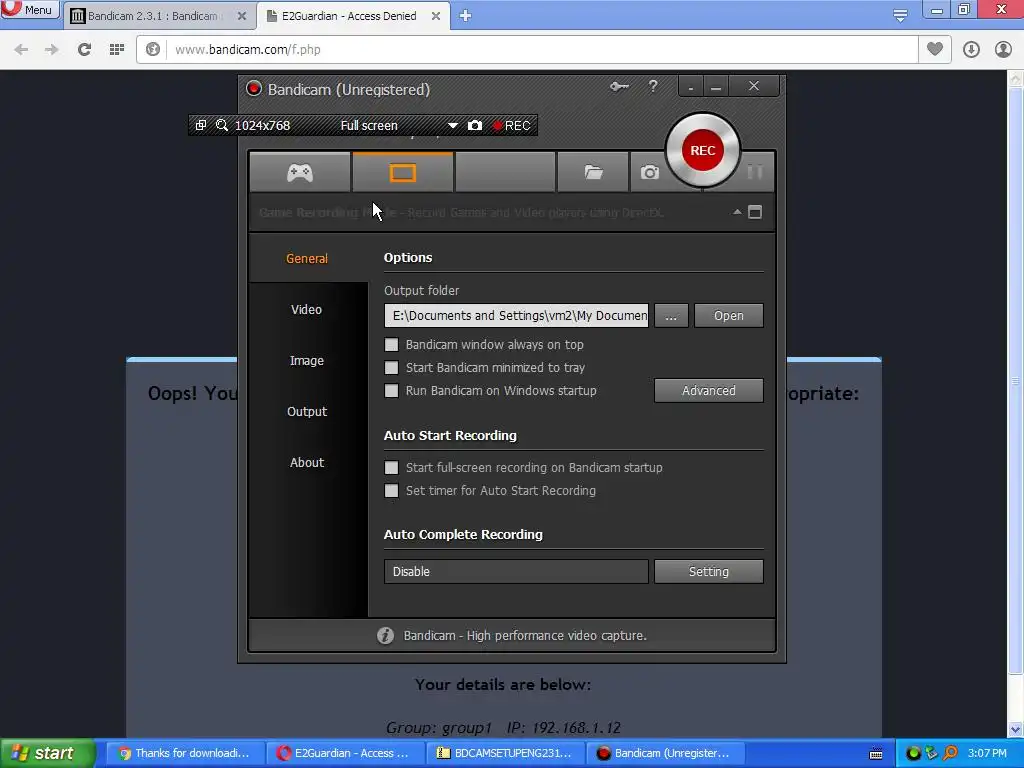Image resolution: width=1024 pixels, height=768 pixels.
Task: Click the small red REC on the capture bar
Action: tap(511, 125)
